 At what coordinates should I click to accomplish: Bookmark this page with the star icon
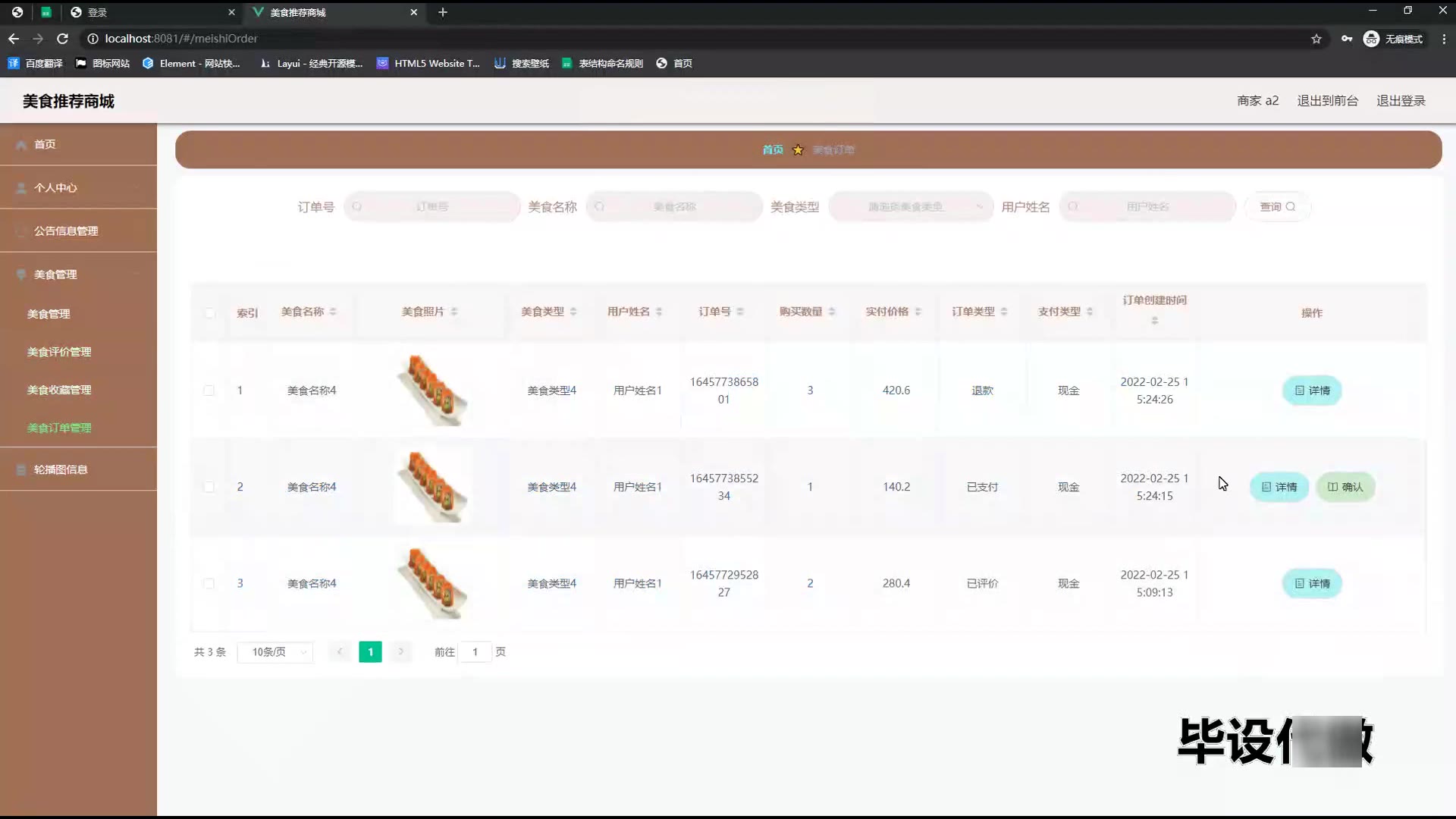pyautogui.click(x=1316, y=39)
